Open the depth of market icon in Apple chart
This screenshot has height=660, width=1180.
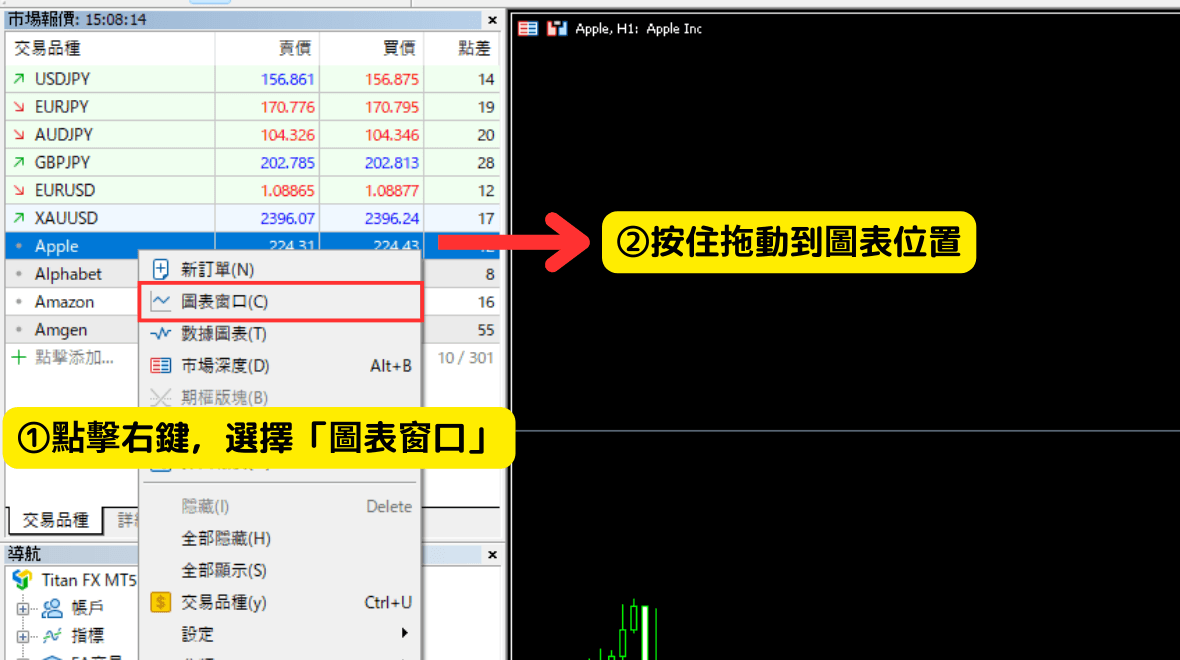pos(528,29)
